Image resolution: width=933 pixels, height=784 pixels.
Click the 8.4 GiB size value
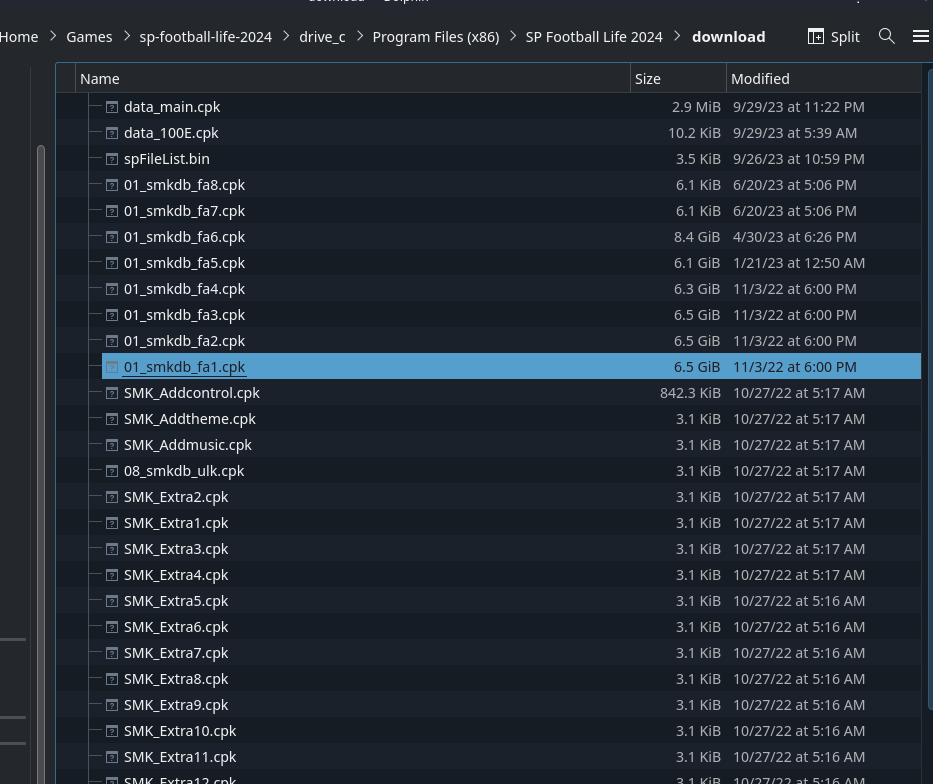[697, 237]
